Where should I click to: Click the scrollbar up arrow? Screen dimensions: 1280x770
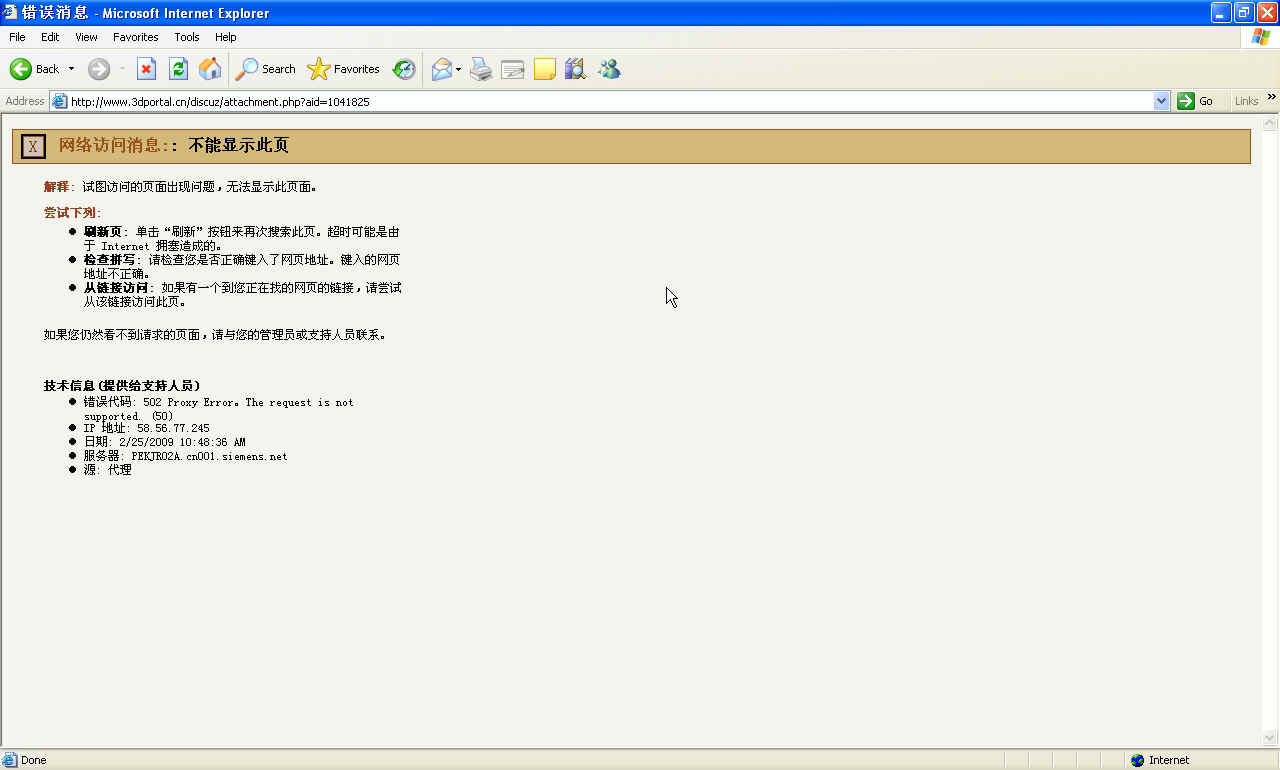click(1270, 123)
